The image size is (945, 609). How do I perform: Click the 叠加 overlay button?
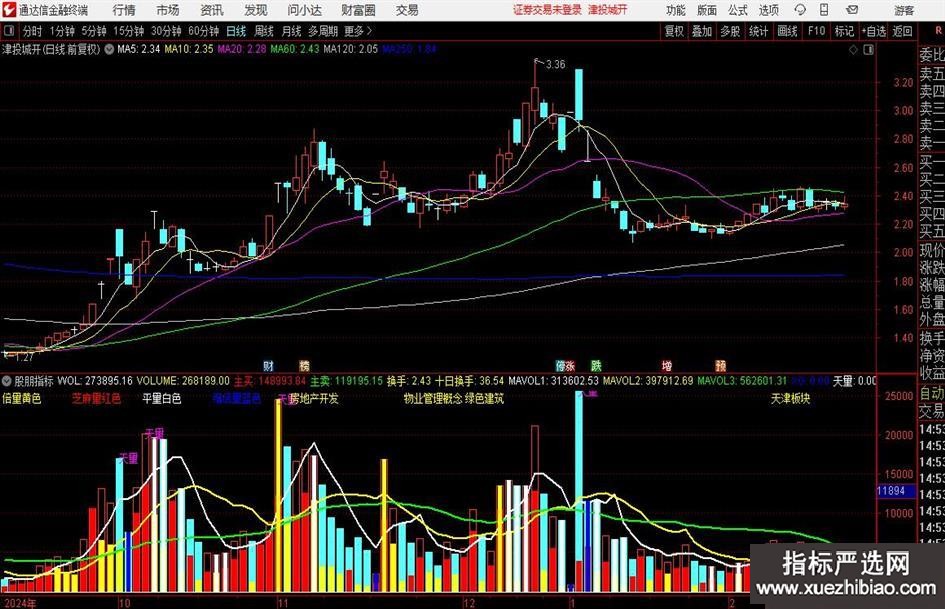[702, 31]
